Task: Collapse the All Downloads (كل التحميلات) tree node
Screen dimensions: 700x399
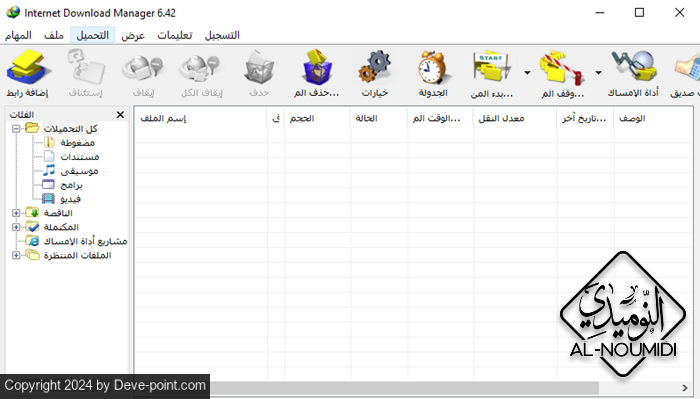Action: tap(16, 129)
